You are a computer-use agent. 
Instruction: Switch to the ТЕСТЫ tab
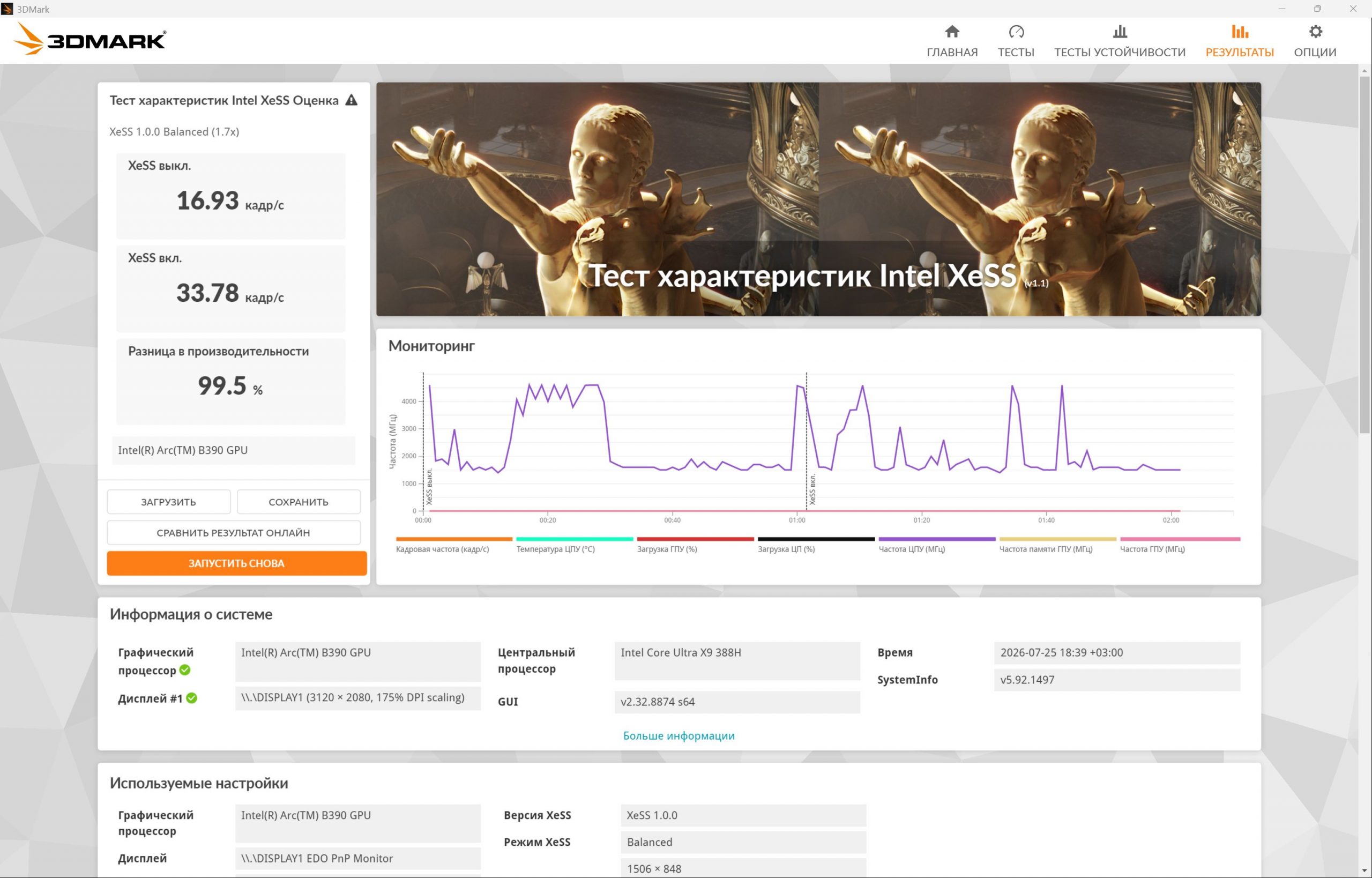(1016, 41)
